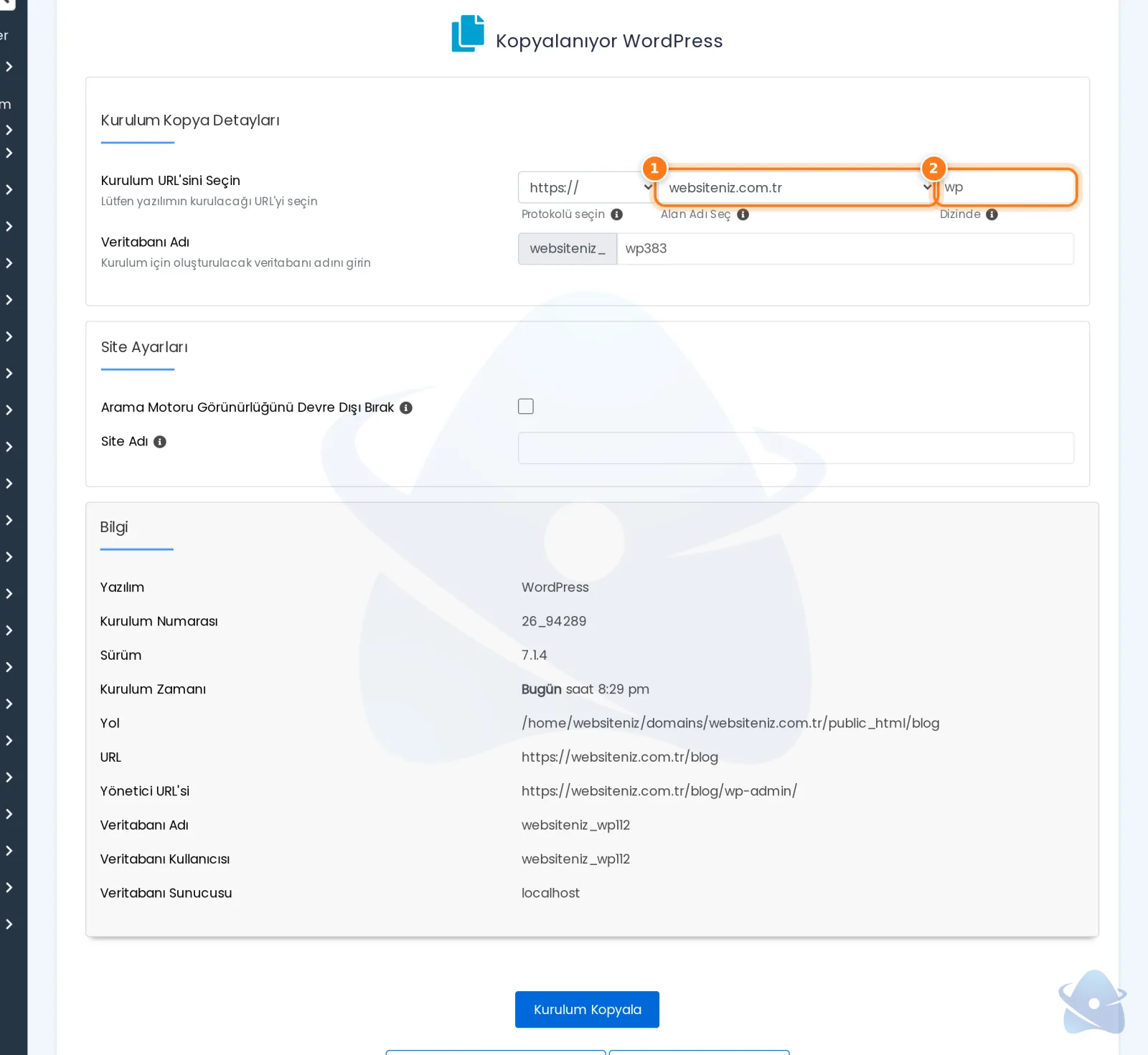Open the https:// protocol dropdown
1148x1055 pixels.
coord(586,187)
